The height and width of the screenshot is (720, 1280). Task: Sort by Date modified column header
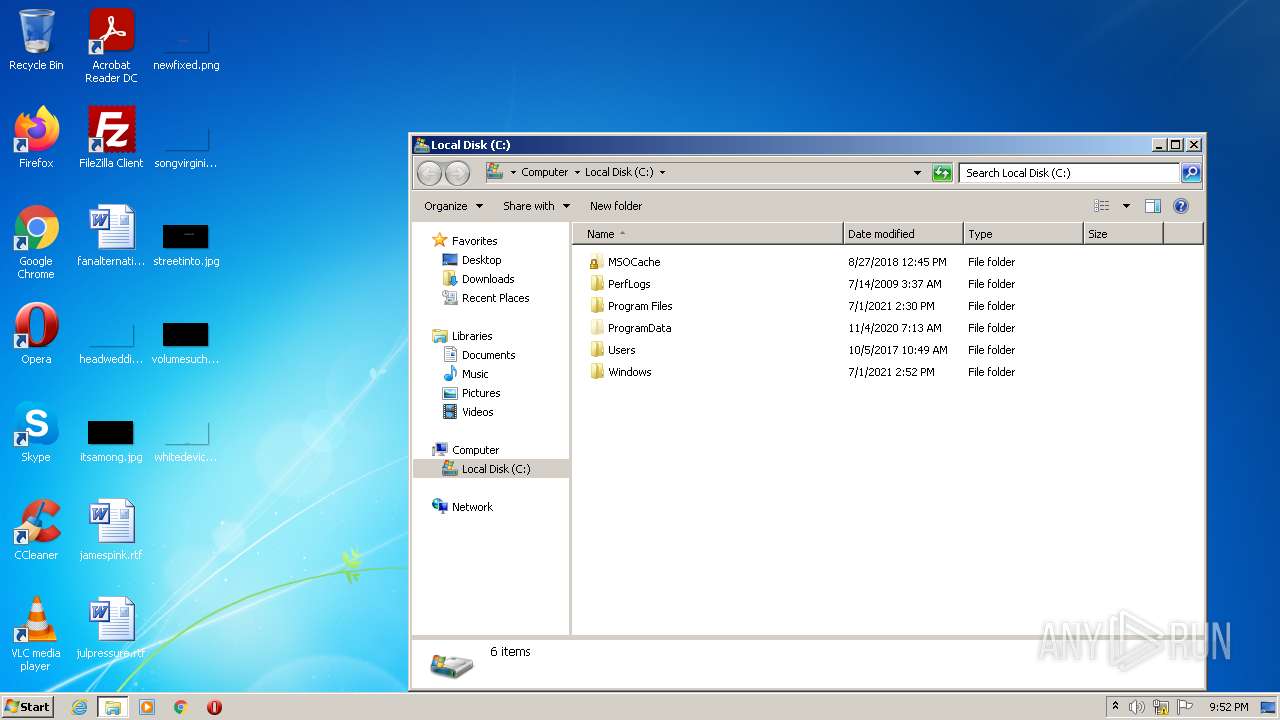(x=903, y=234)
